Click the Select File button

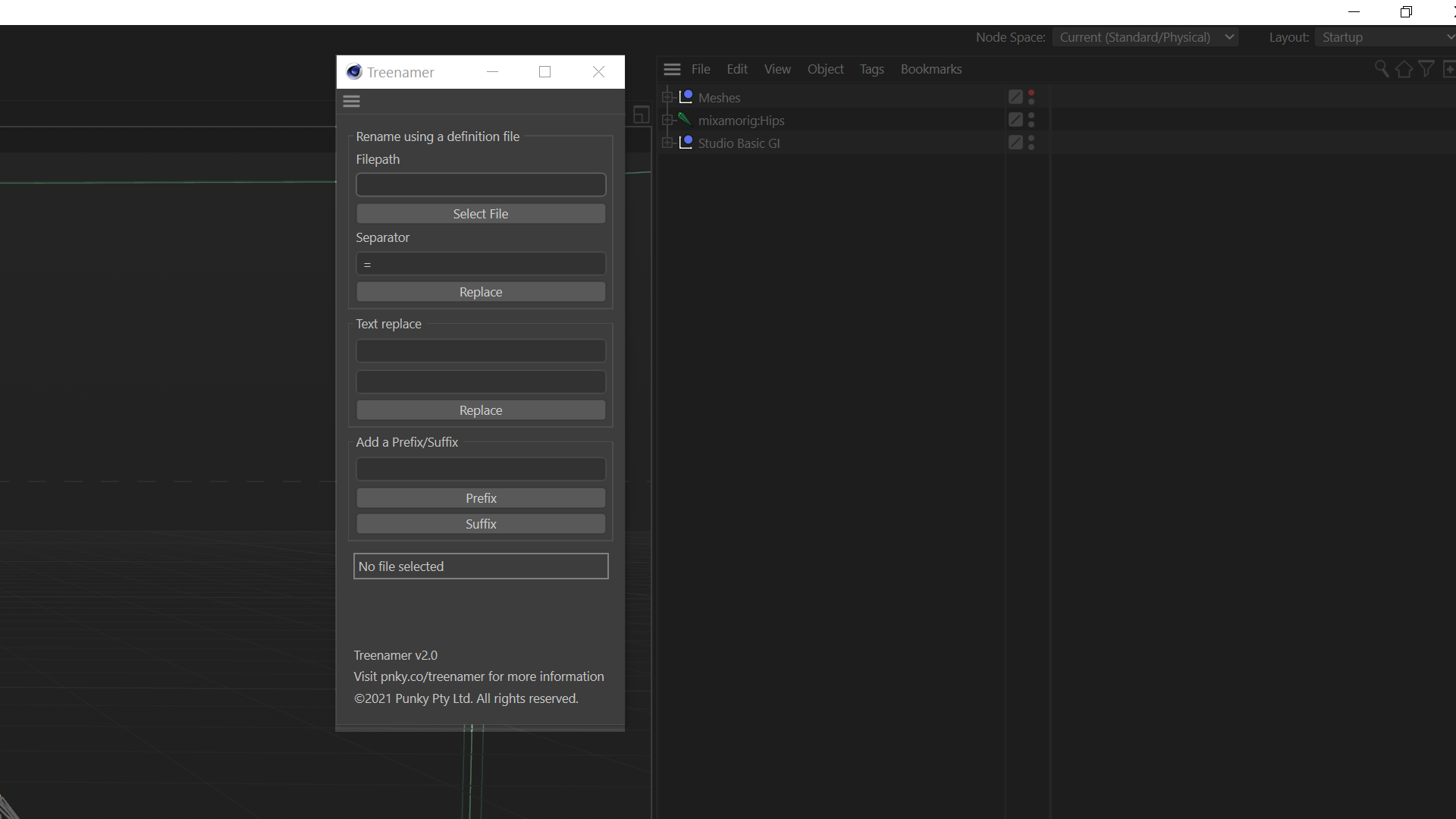click(x=481, y=214)
